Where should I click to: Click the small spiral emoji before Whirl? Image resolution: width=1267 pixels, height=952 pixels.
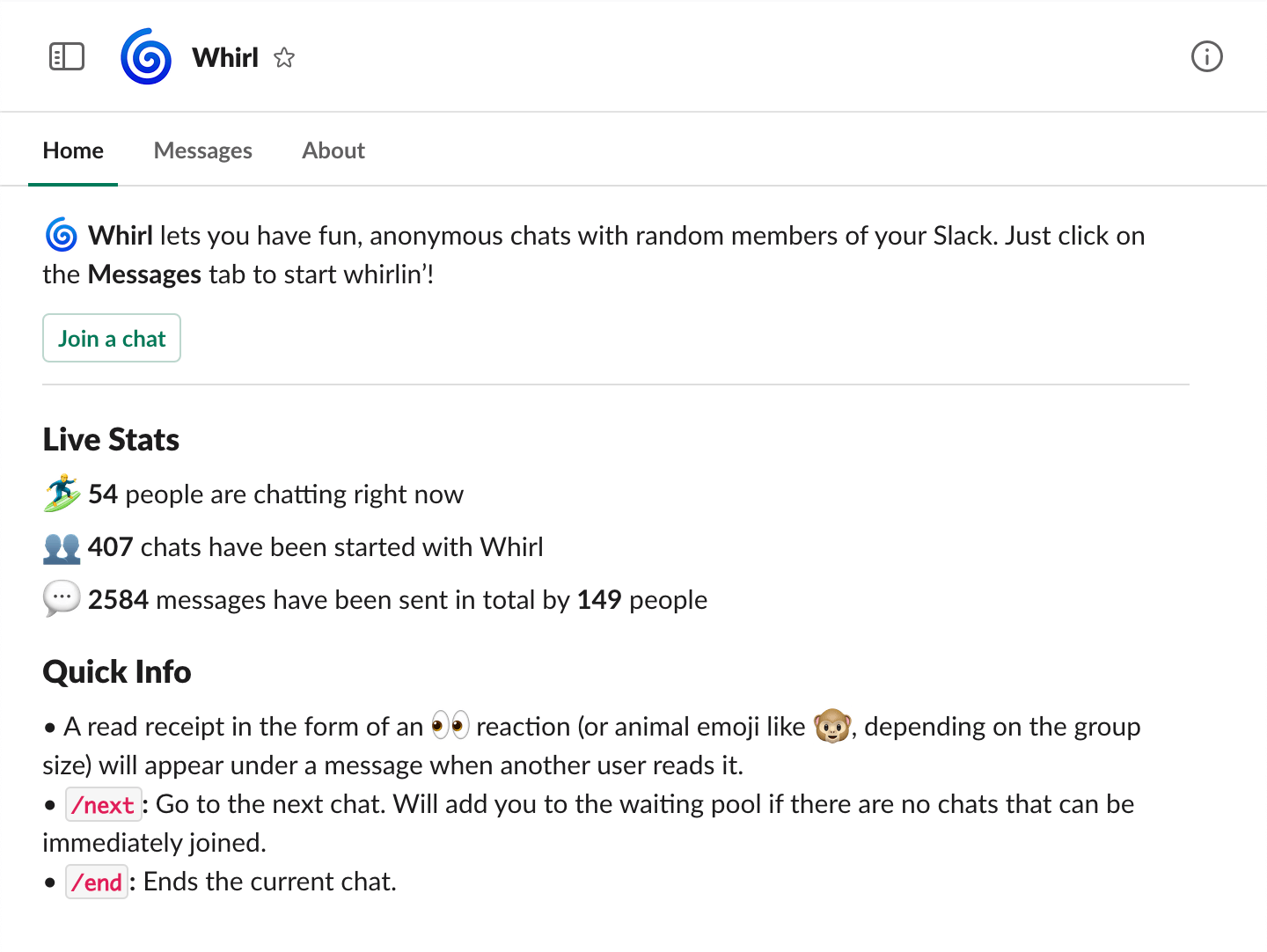point(62,235)
